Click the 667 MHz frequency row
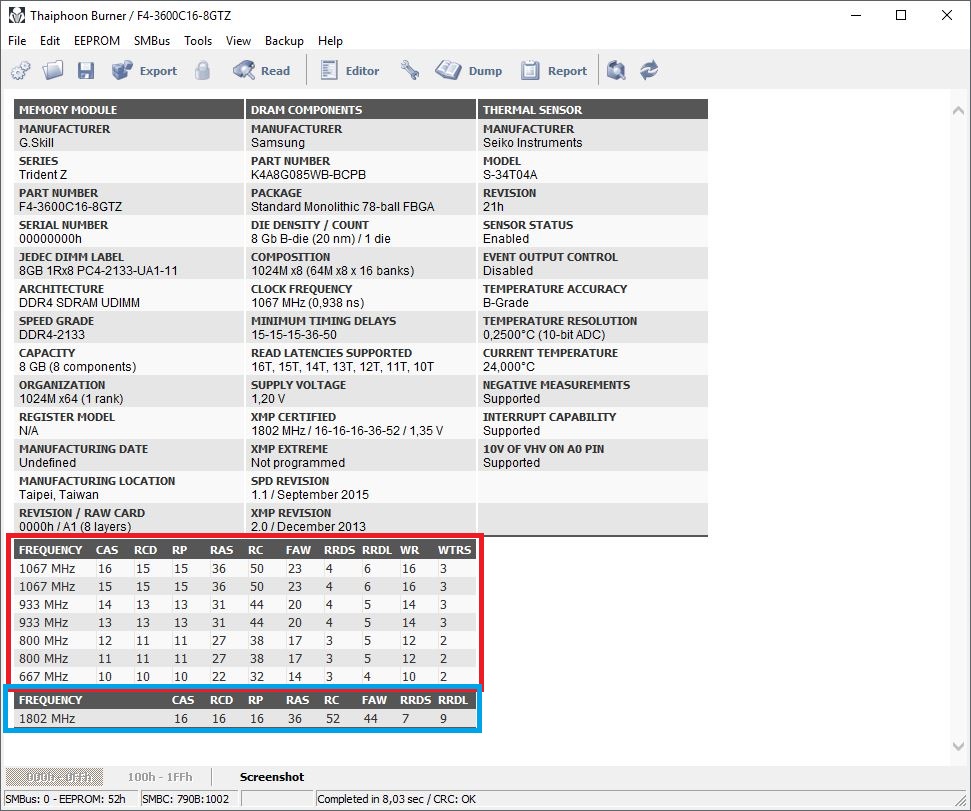 pos(245,677)
